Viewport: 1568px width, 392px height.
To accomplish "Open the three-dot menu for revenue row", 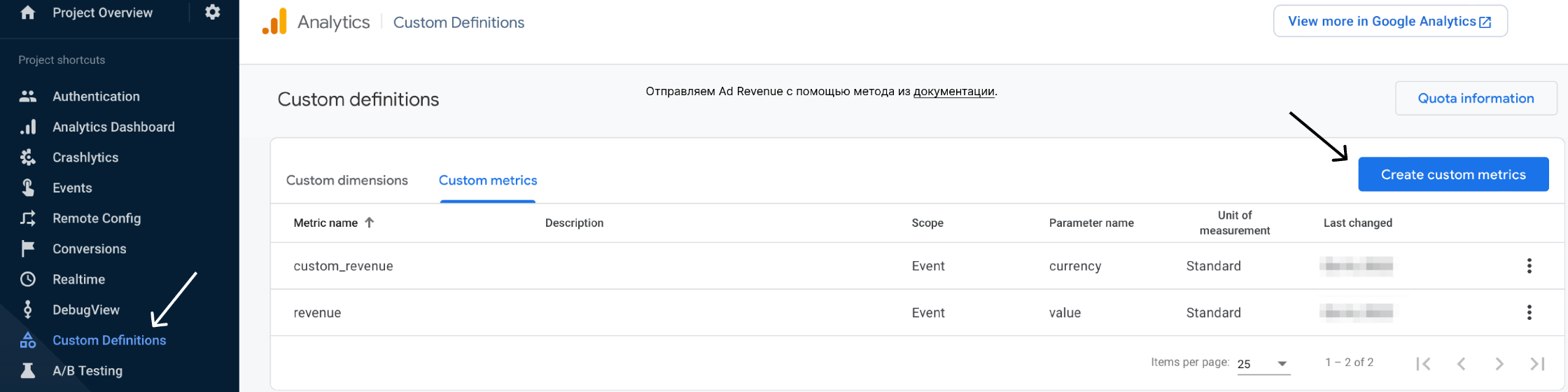I will point(1529,313).
